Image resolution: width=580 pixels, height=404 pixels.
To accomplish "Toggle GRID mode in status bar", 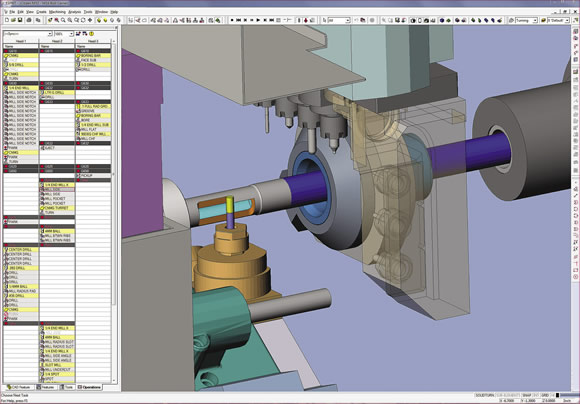I will pos(545,395).
